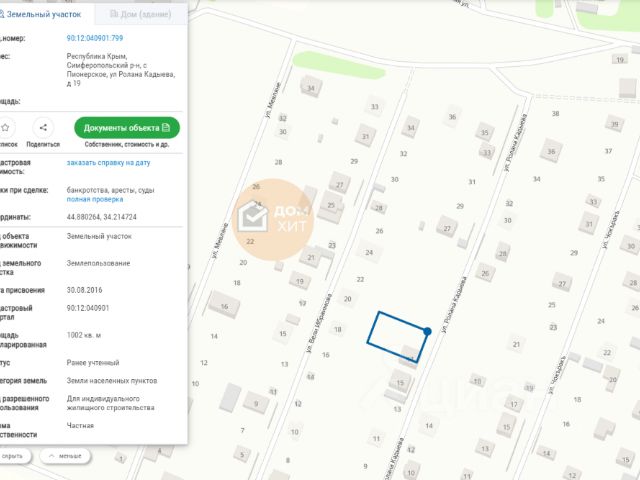The image size is (640, 480).
Task: Click the Земли населенных пунктов value
Action: (x=112, y=380)
